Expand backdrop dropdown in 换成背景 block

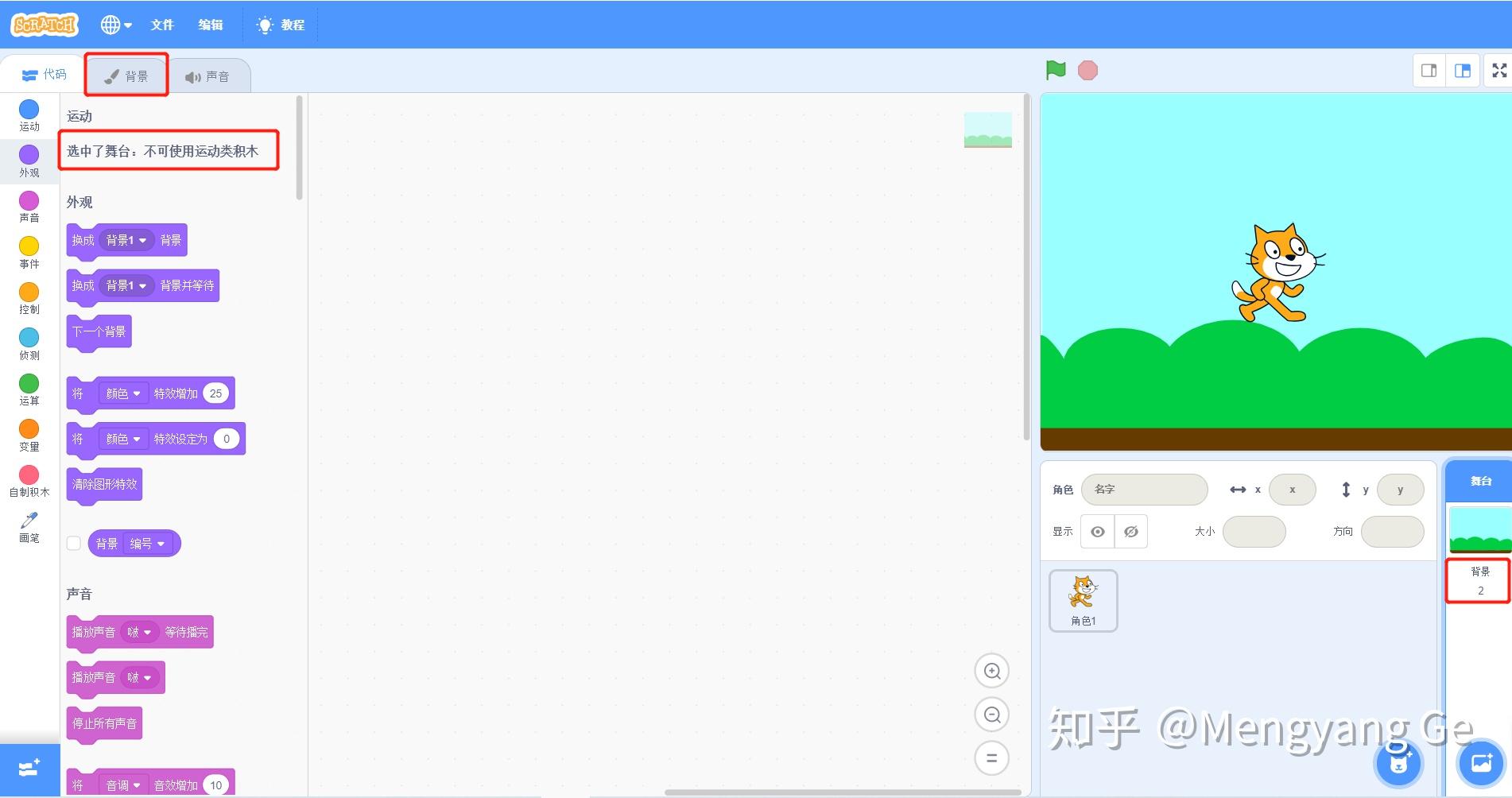pyautogui.click(x=126, y=240)
